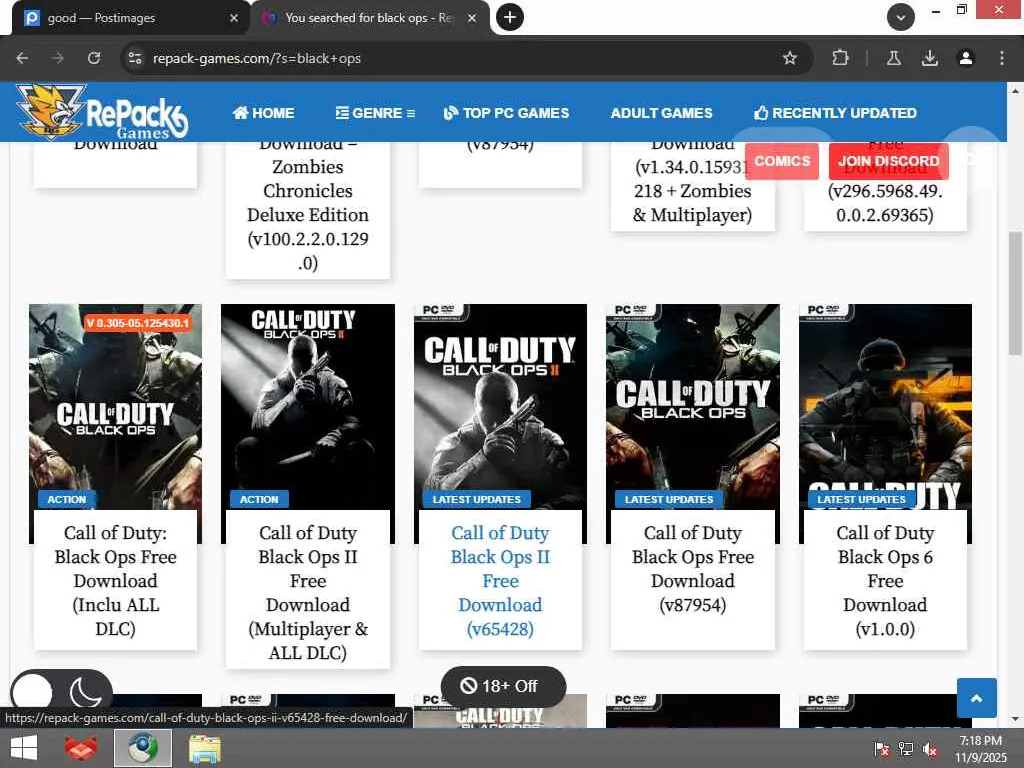Open 'Call of Duty Black Ops Free Download (v87954)' link
This screenshot has height=768, width=1024.
693,569
